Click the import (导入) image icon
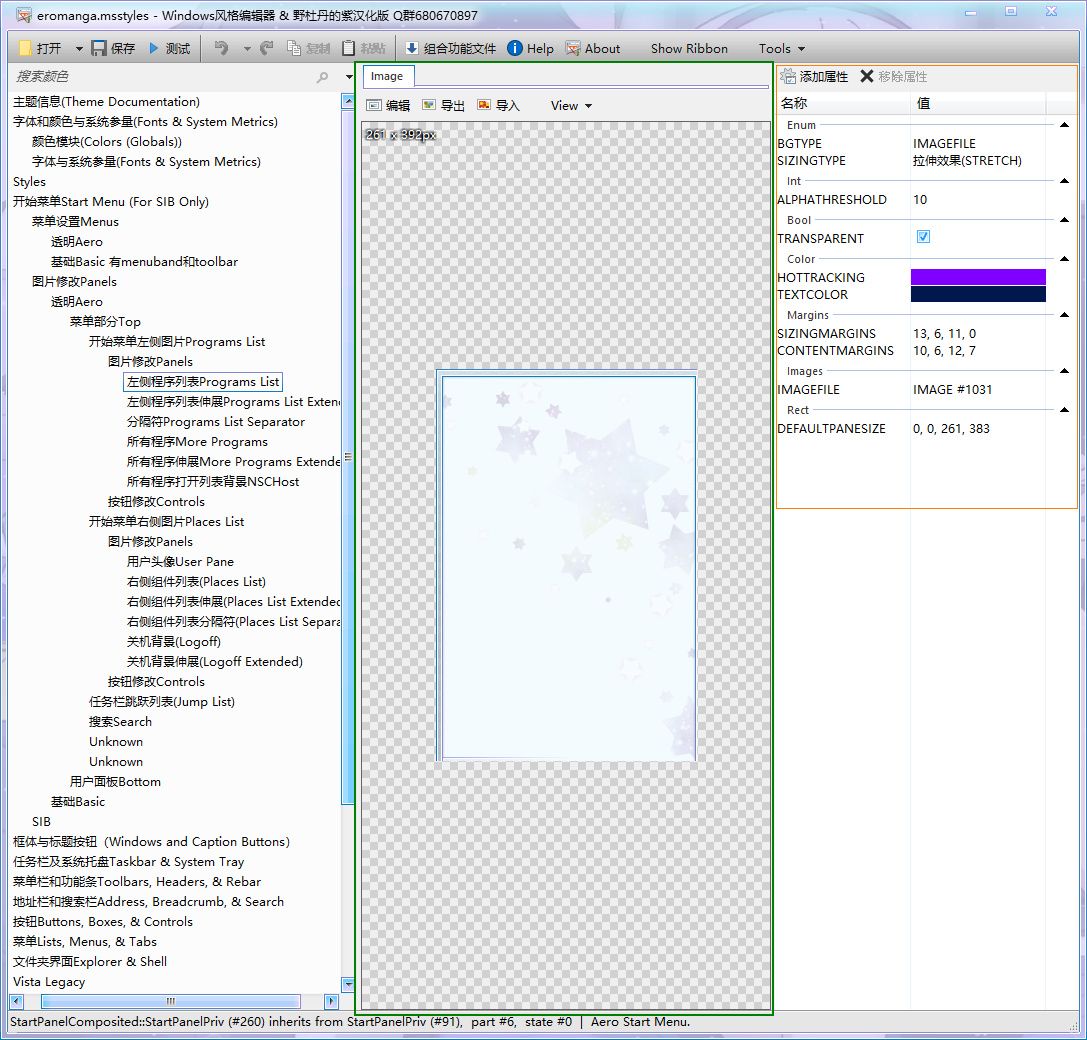This screenshot has width=1087, height=1040. [x=484, y=105]
